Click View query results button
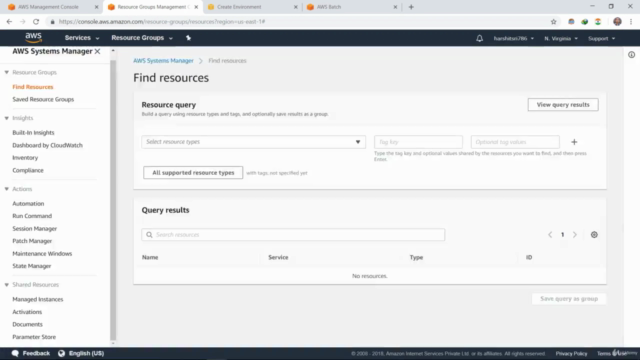Image resolution: width=640 pixels, height=360 pixels. [x=563, y=104]
